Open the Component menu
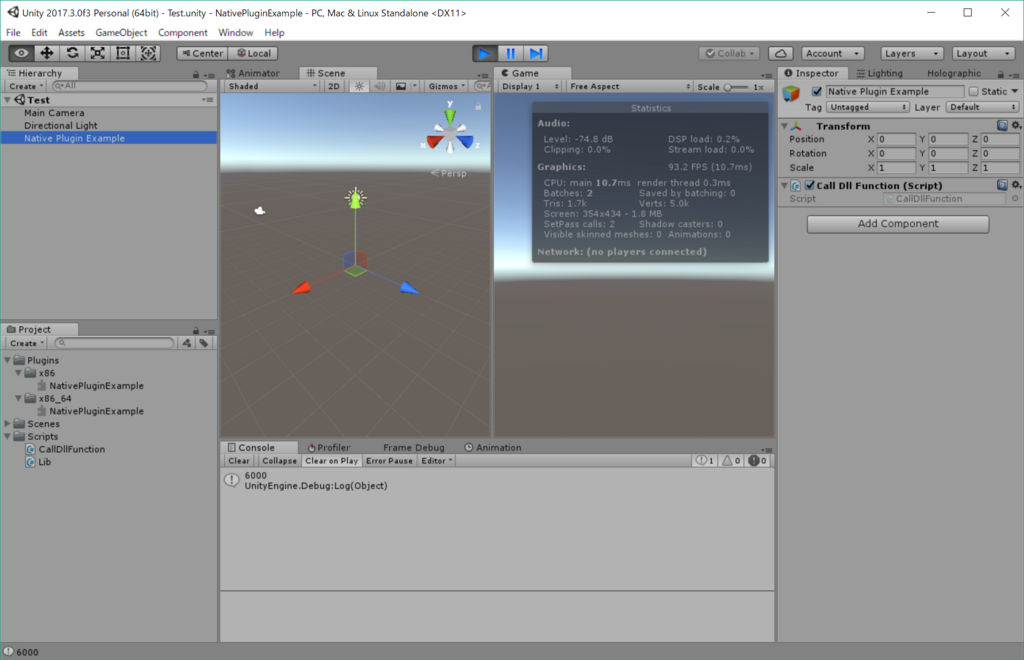1024x660 pixels. pyautogui.click(x=182, y=33)
